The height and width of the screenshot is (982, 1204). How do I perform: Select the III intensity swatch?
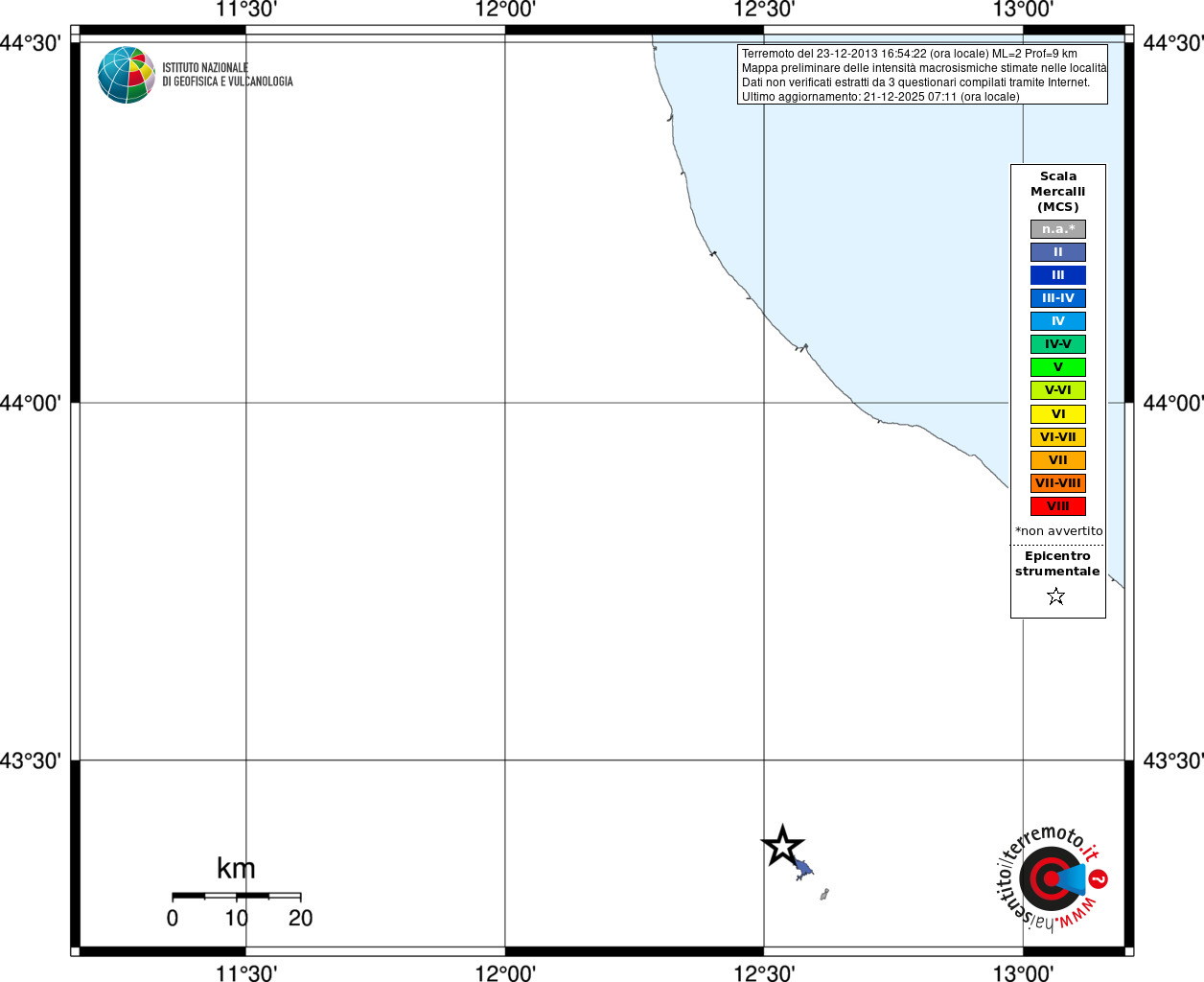coord(1058,275)
